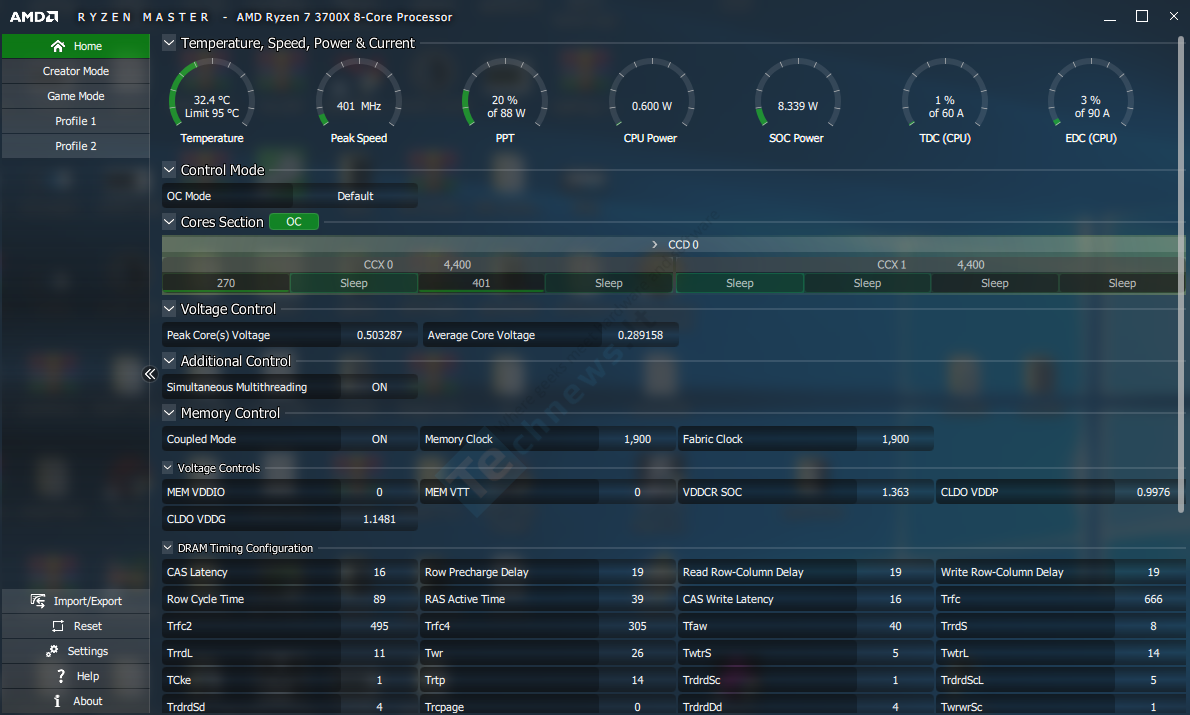Toggle the OC badge in Cores Section
This screenshot has height=715, width=1190.
(294, 222)
